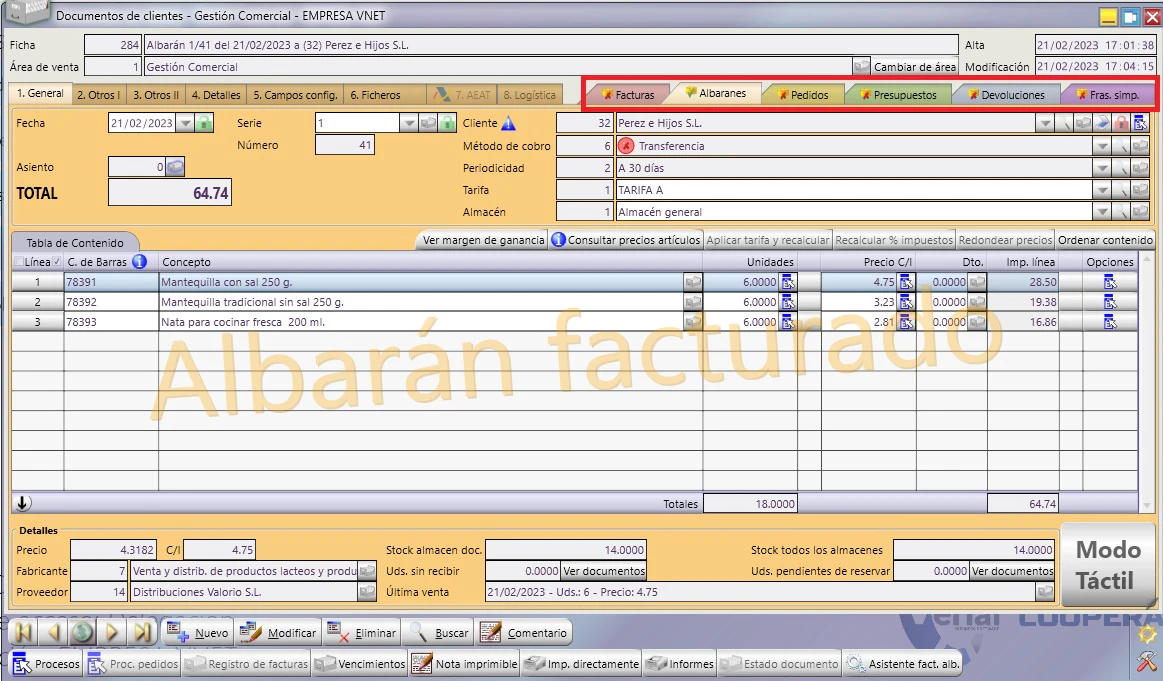Open the Serie dropdown arrow
Image resolution: width=1163 pixels, height=681 pixels.
[x=409, y=123]
